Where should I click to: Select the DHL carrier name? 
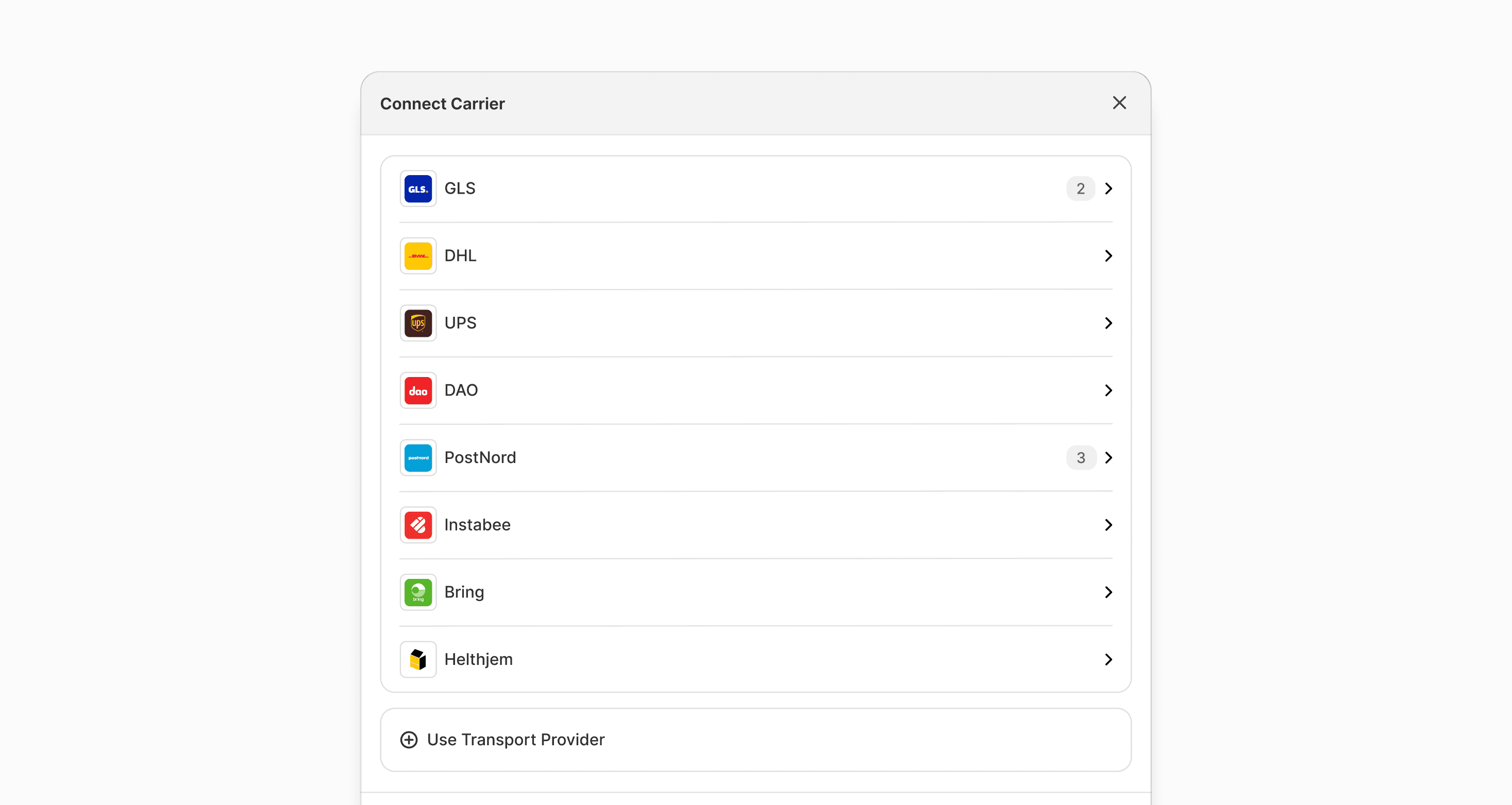point(460,256)
